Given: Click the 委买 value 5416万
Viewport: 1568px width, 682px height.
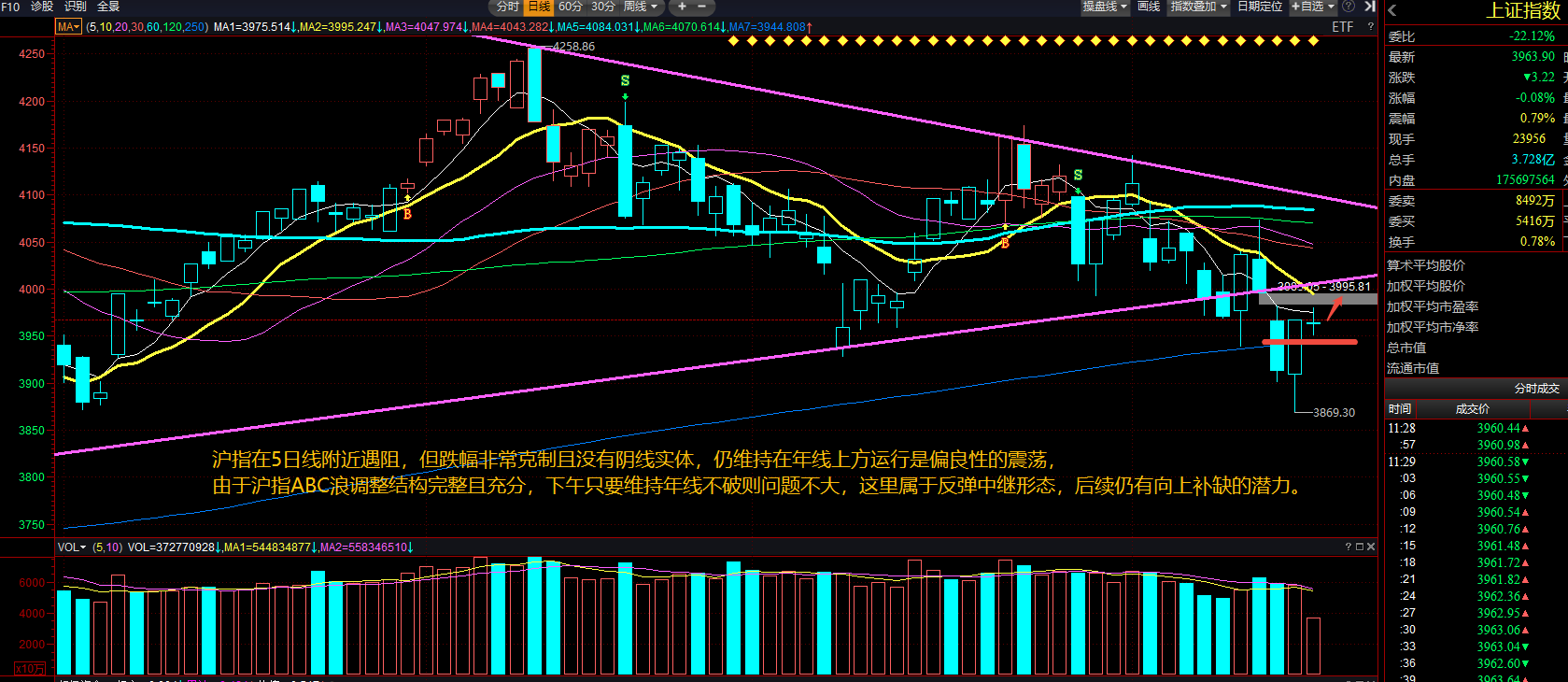Looking at the screenshot, I should coord(1535,221).
